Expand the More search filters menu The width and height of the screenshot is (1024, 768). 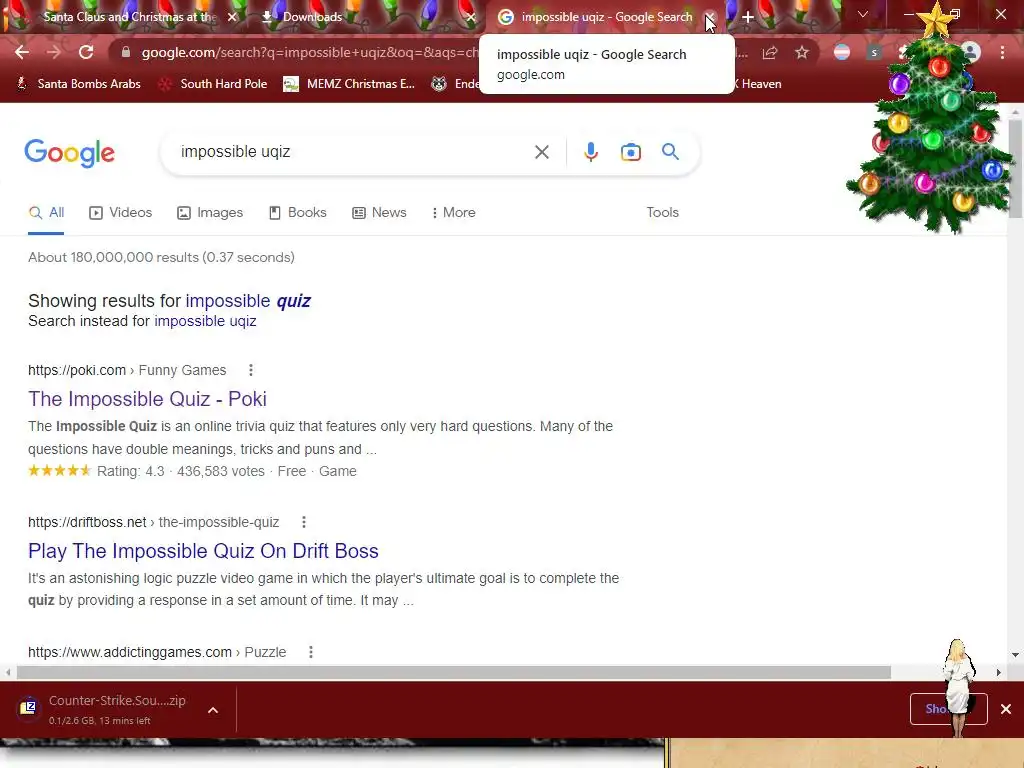point(453,212)
